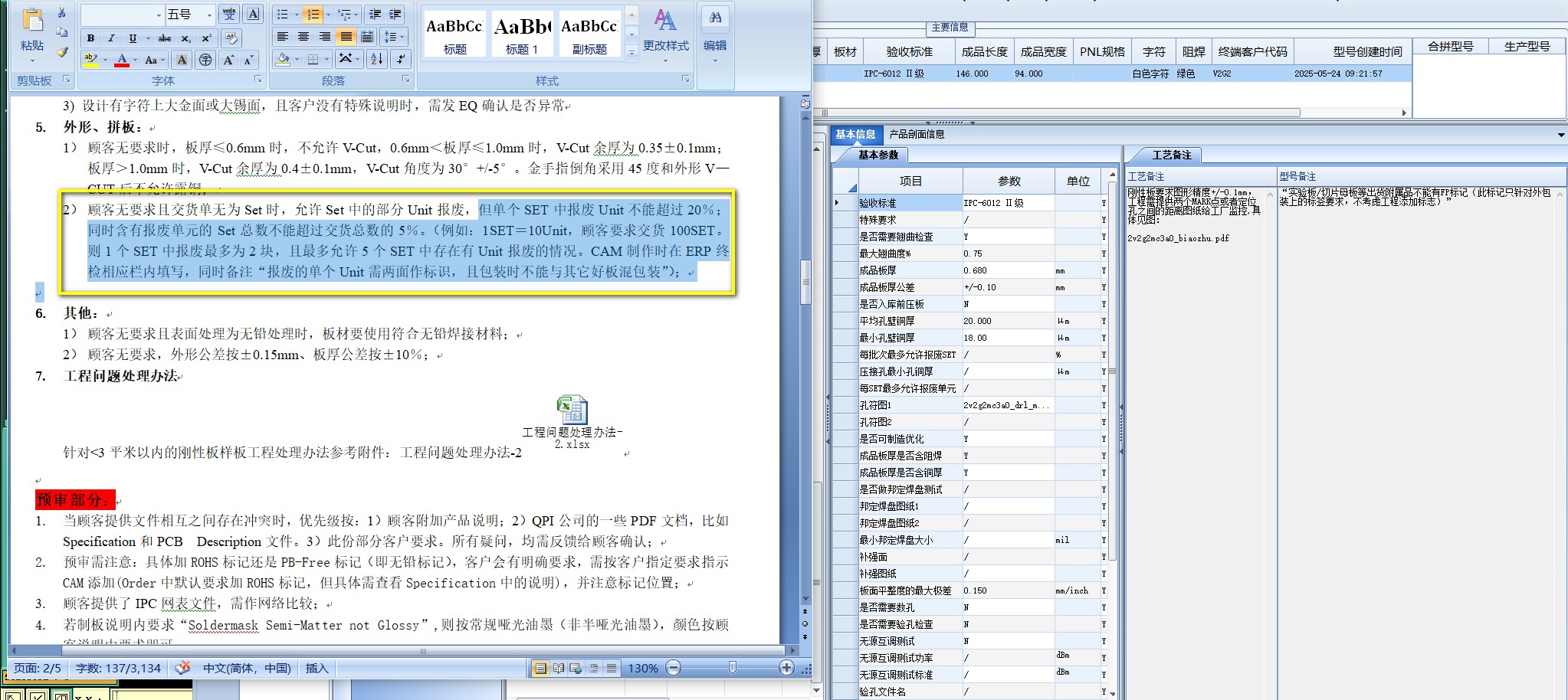Switch to Print Layout view in status bar

point(541,668)
